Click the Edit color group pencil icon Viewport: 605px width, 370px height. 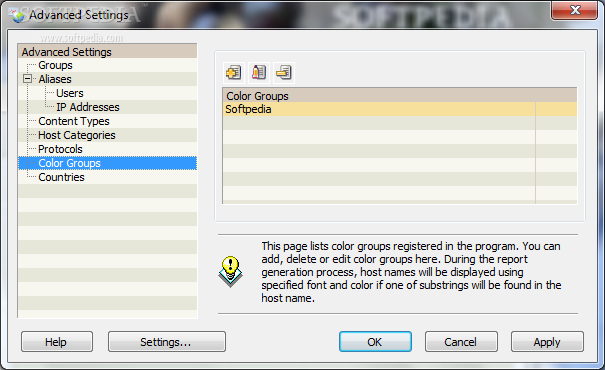tap(259, 73)
